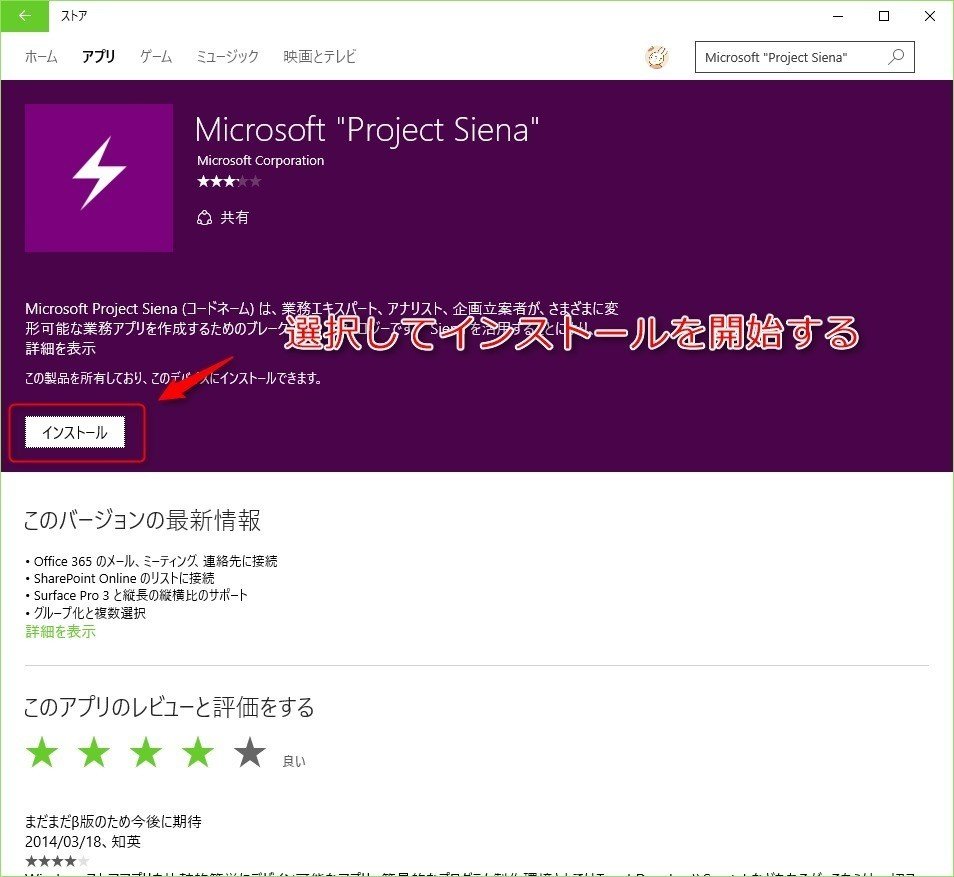Rate the app two stars

tap(94, 752)
